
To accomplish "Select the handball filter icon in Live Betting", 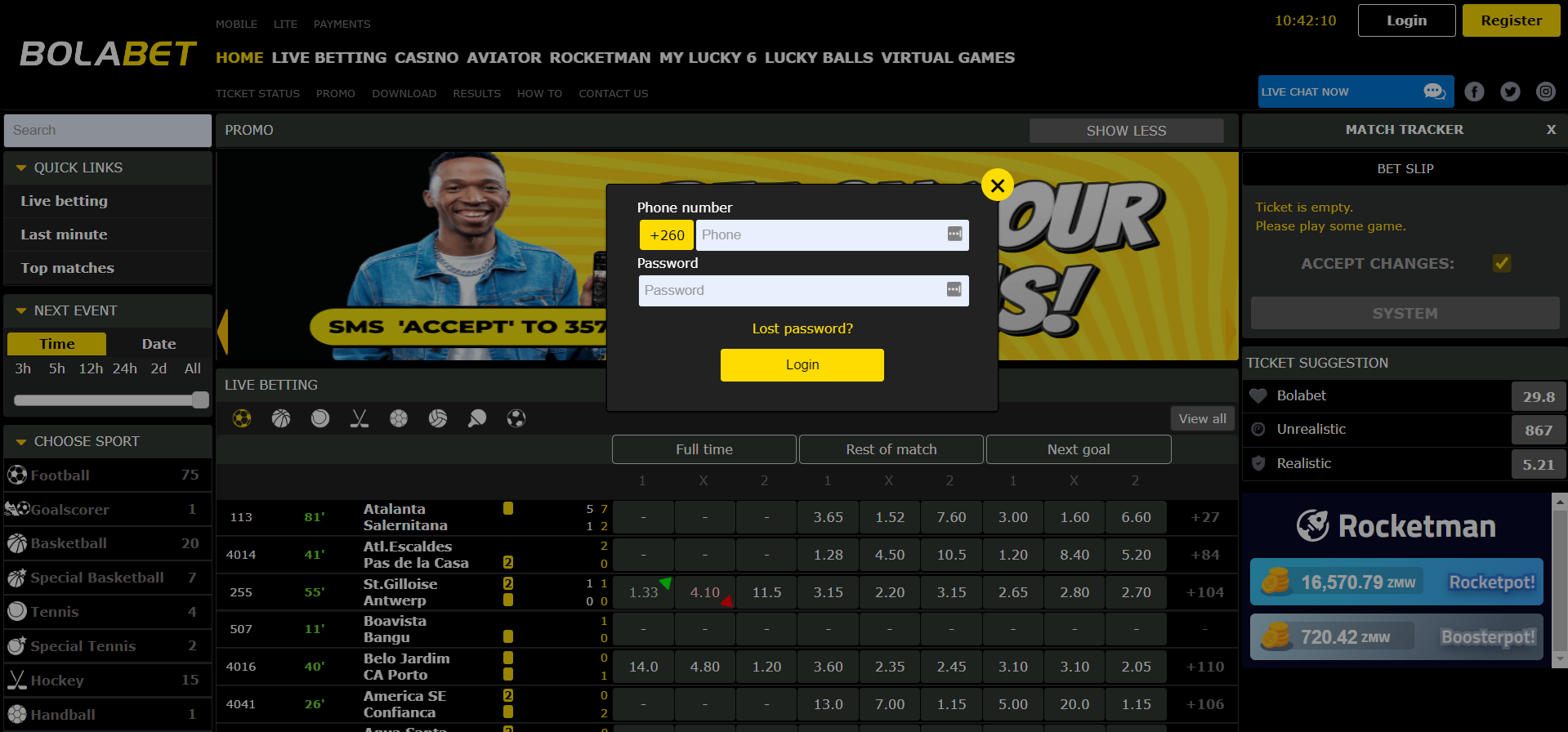I will (x=399, y=418).
